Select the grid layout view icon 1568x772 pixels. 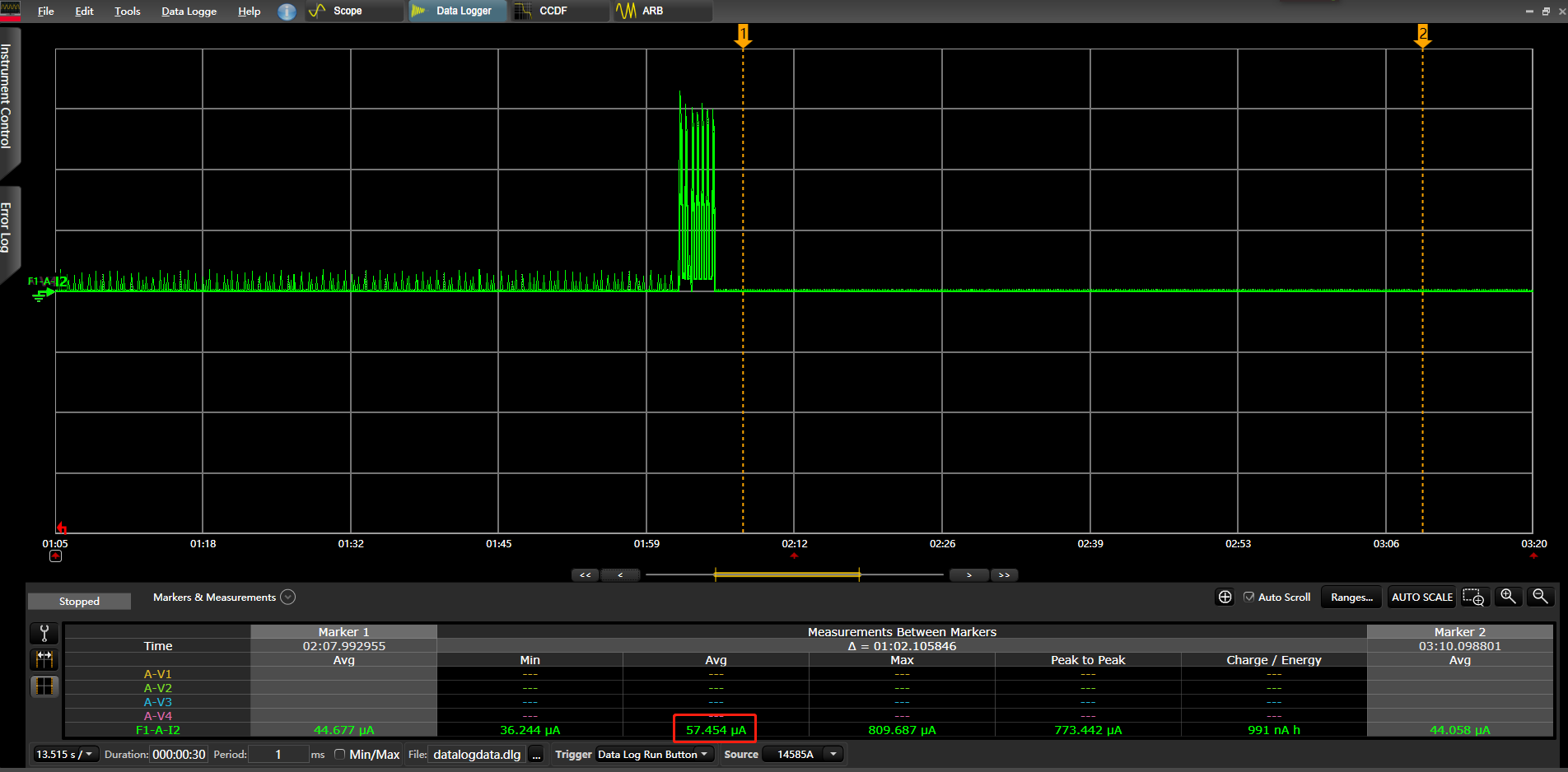(x=44, y=686)
